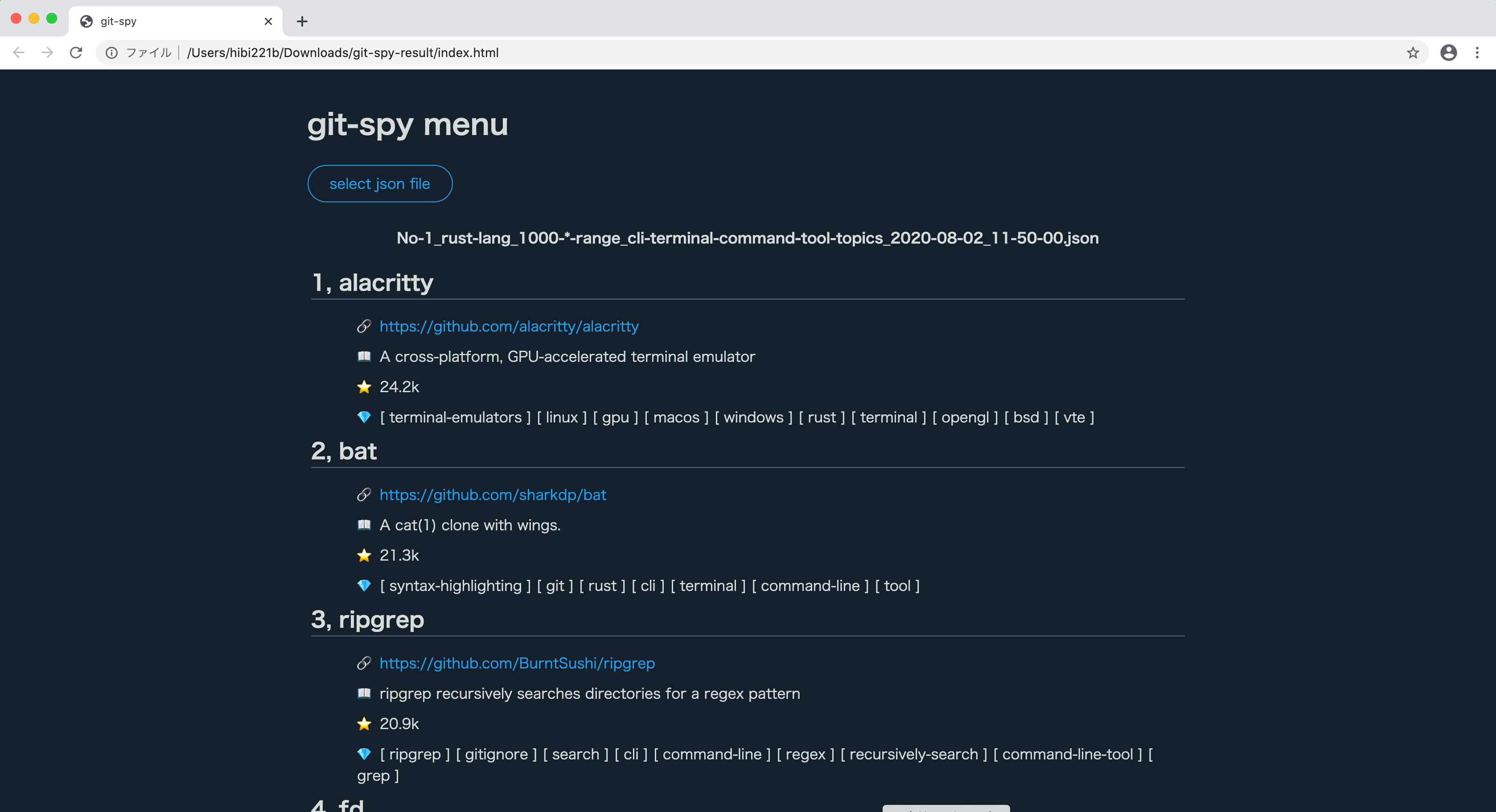This screenshot has width=1496, height=812.
Task: Click the gem icon beside ripgrep topics
Action: [364, 753]
